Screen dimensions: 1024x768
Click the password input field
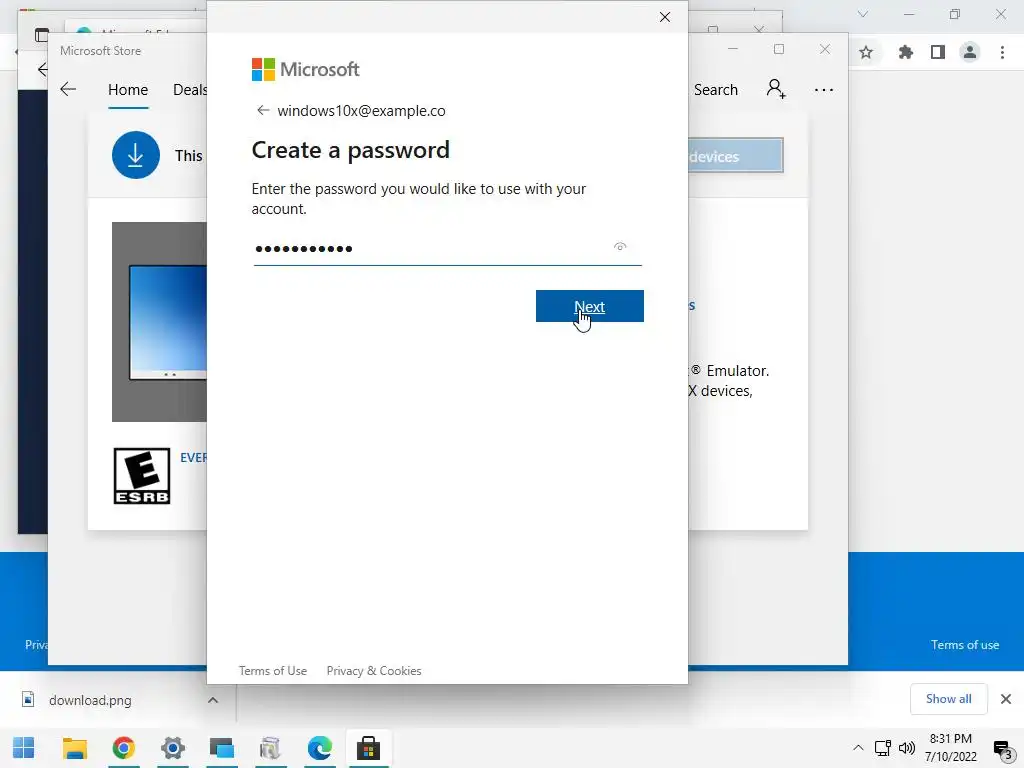point(447,248)
